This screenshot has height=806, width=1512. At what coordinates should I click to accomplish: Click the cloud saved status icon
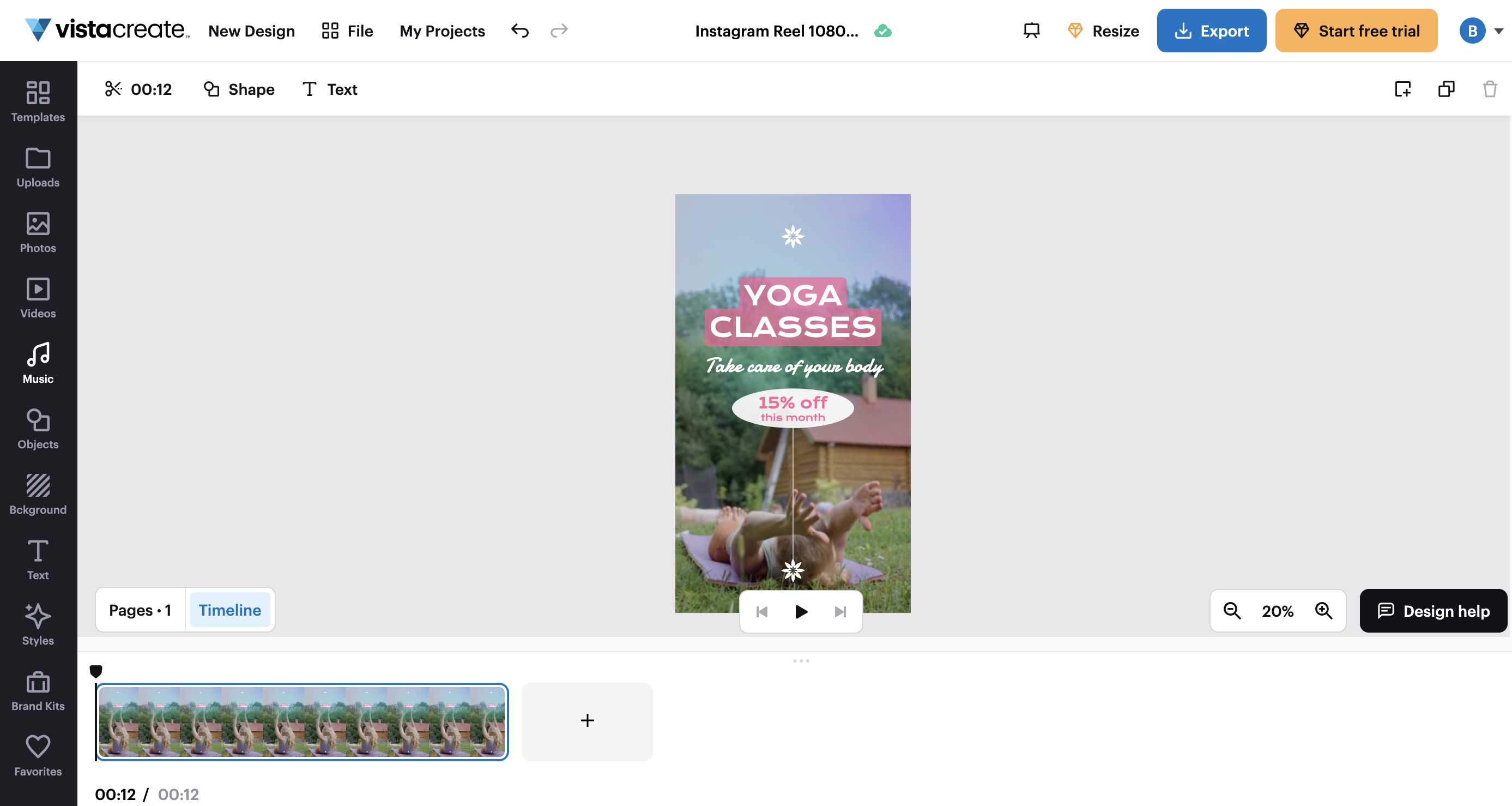point(883,31)
